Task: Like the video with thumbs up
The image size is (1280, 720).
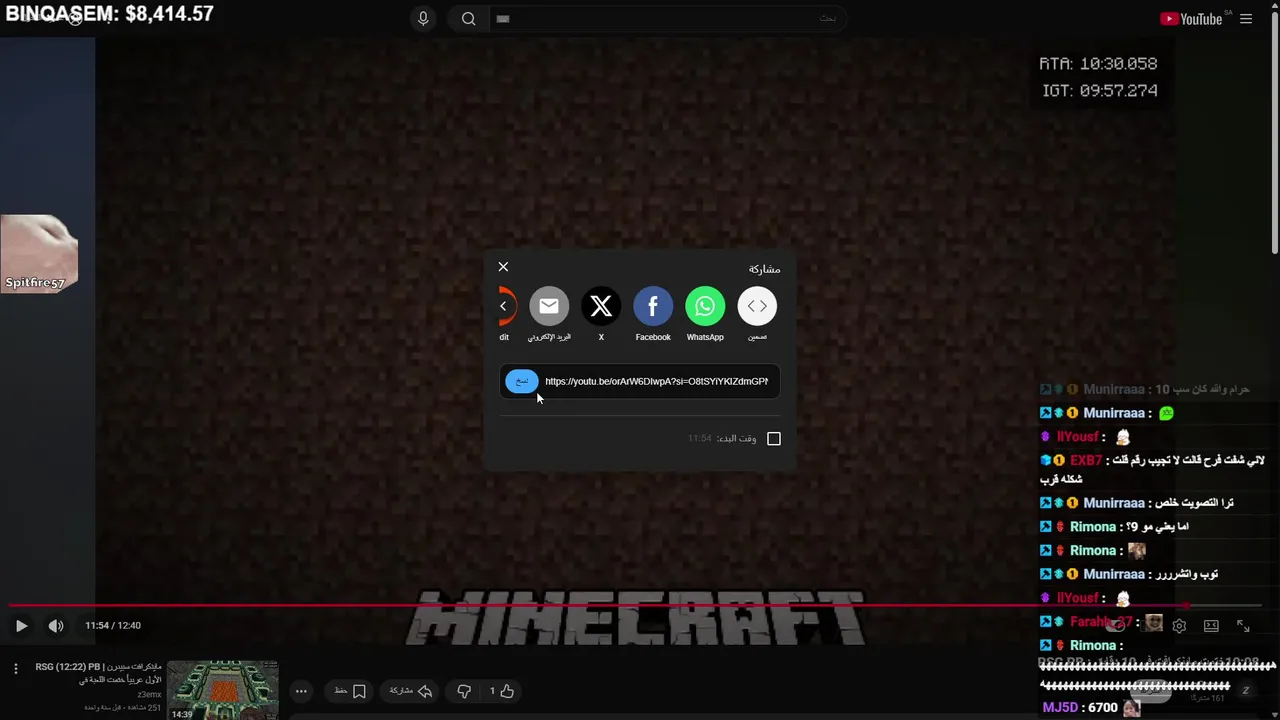Action: (x=502, y=691)
